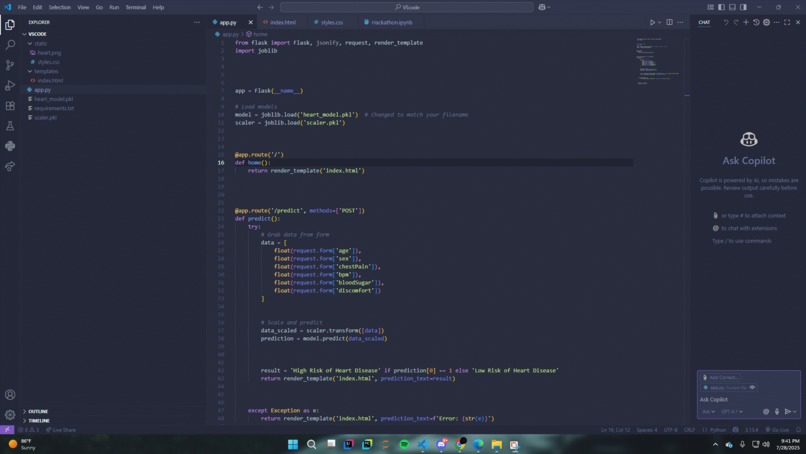806x454 pixels.
Task: Open Copilot chat settings gear
Action: click(x=766, y=22)
